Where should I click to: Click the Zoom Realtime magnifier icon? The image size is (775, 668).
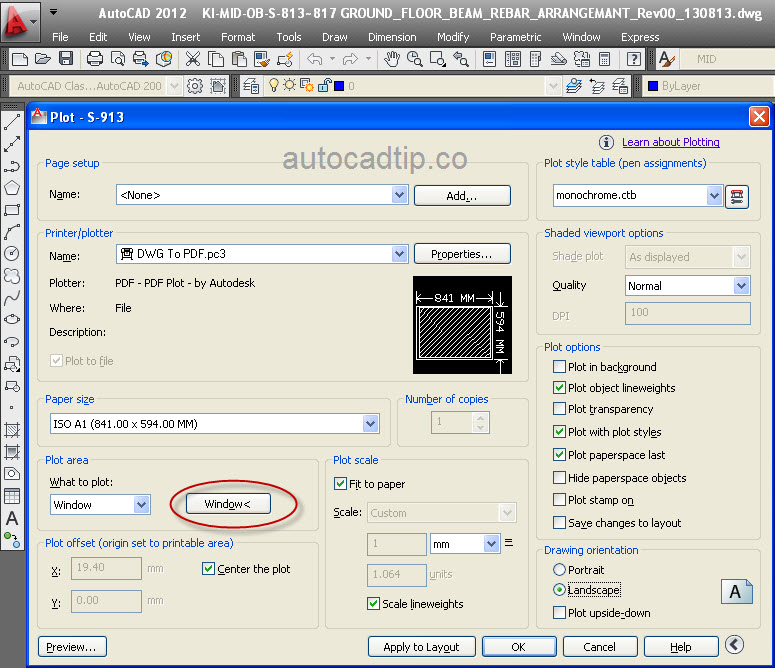[414, 59]
